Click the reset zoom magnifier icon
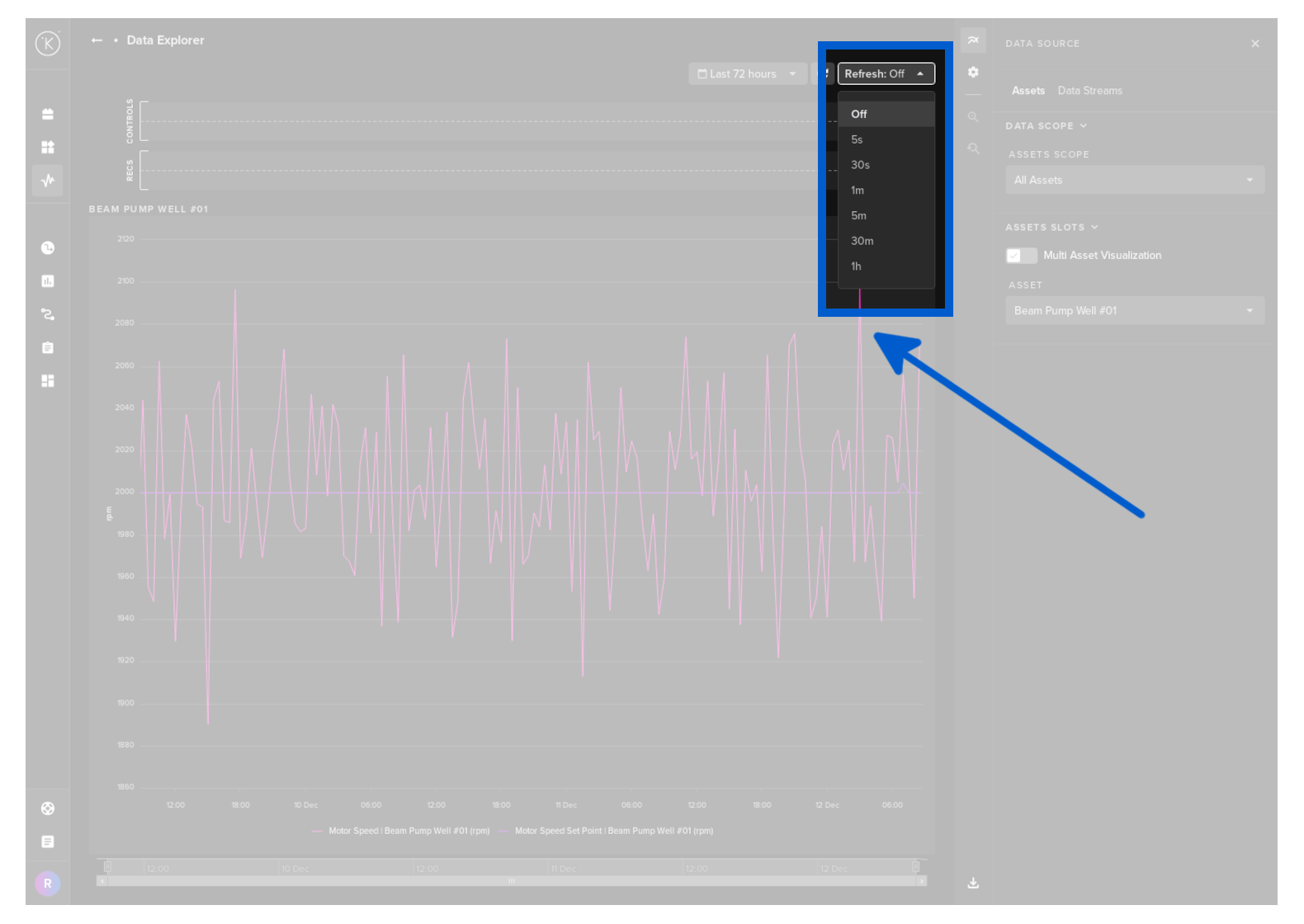This screenshot has height=924, width=1304. tap(973, 148)
